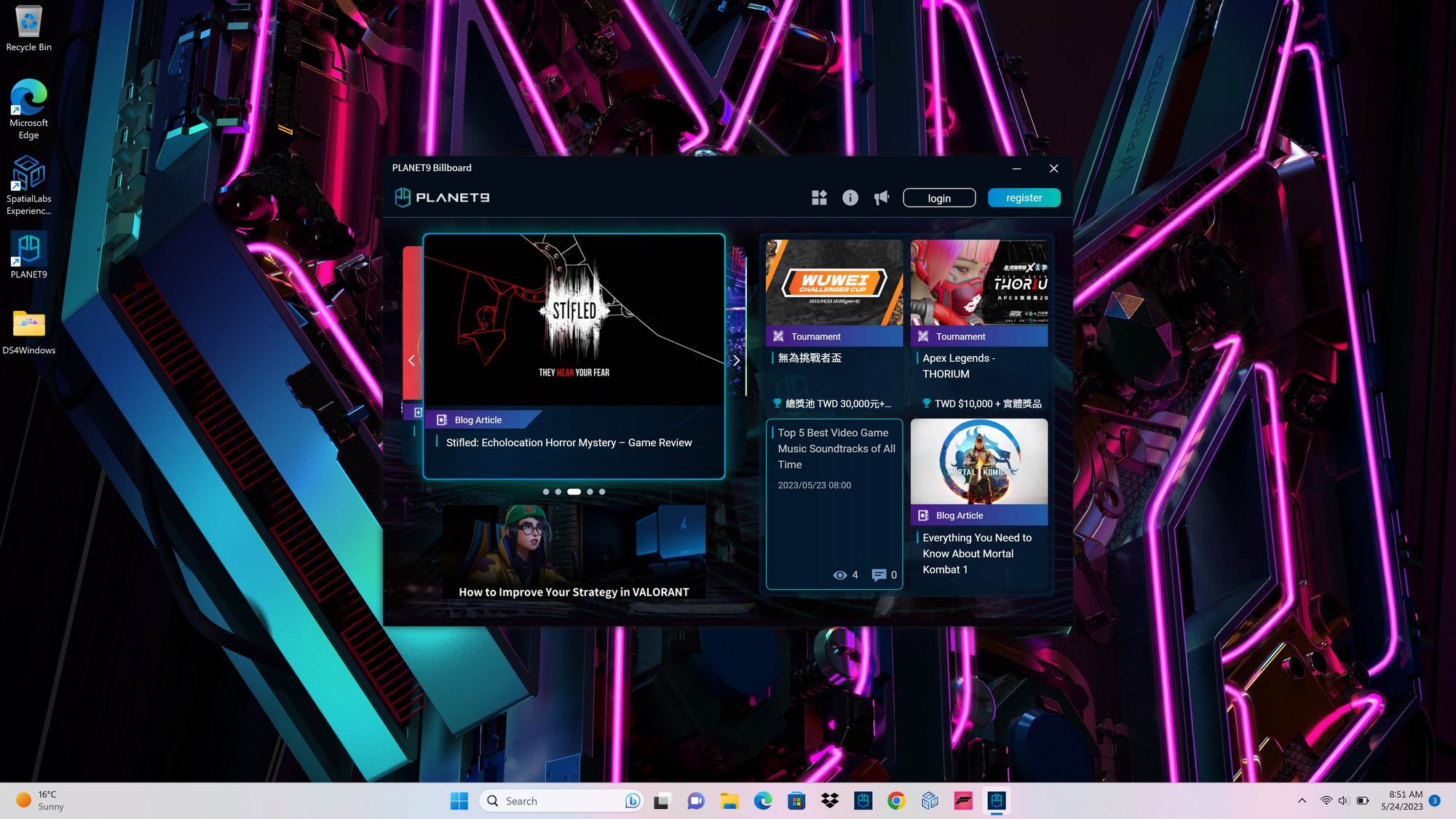Viewport: 1456px width, 819px height.
Task: Open the PLANET9 desktop shortcut
Action: coord(28,255)
